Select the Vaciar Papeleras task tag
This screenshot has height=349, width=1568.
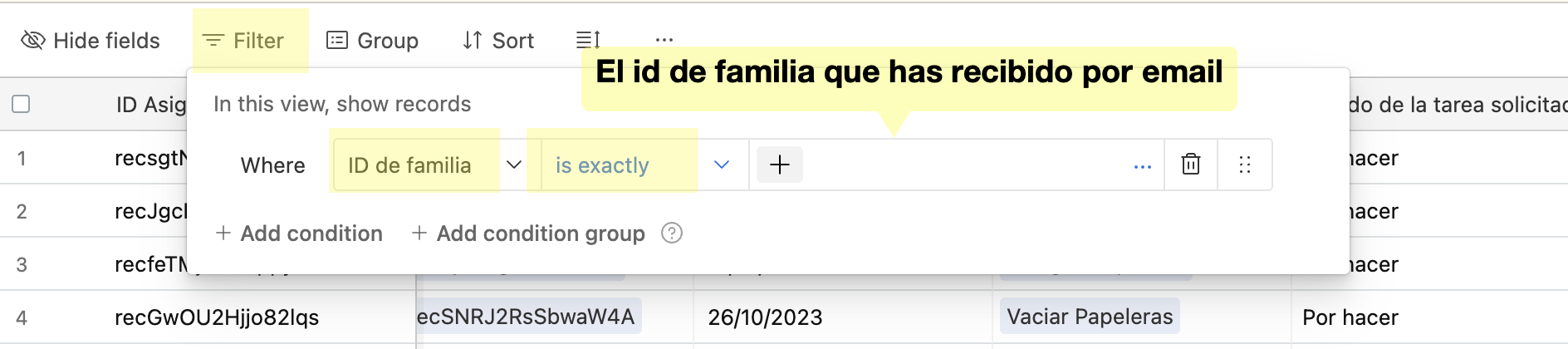tap(1090, 317)
